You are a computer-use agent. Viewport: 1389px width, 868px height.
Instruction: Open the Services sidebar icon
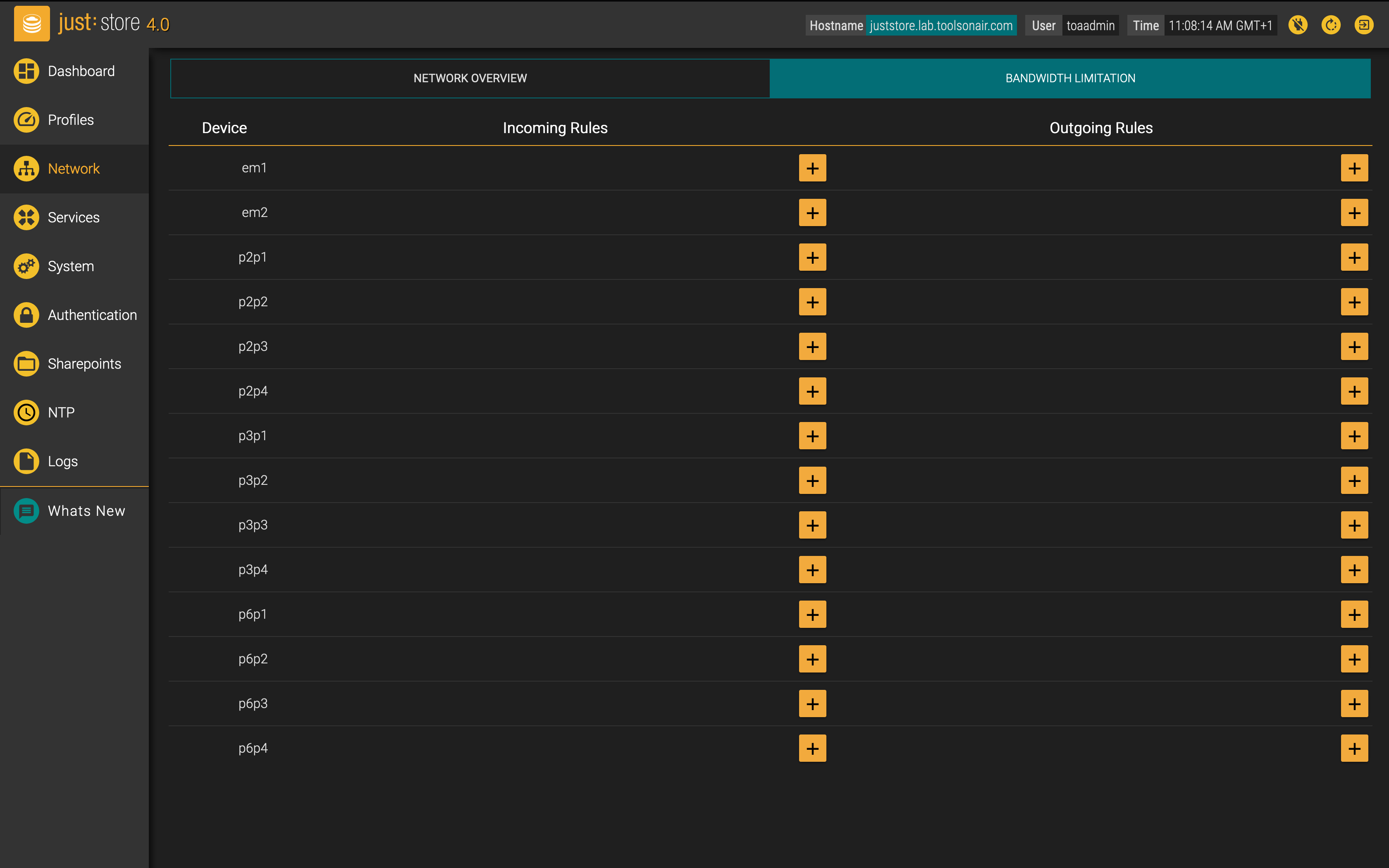pyautogui.click(x=26, y=217)
